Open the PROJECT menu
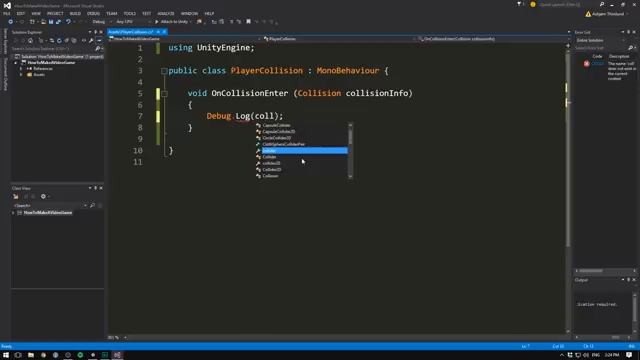640x360 pixels. coord(55,13)
